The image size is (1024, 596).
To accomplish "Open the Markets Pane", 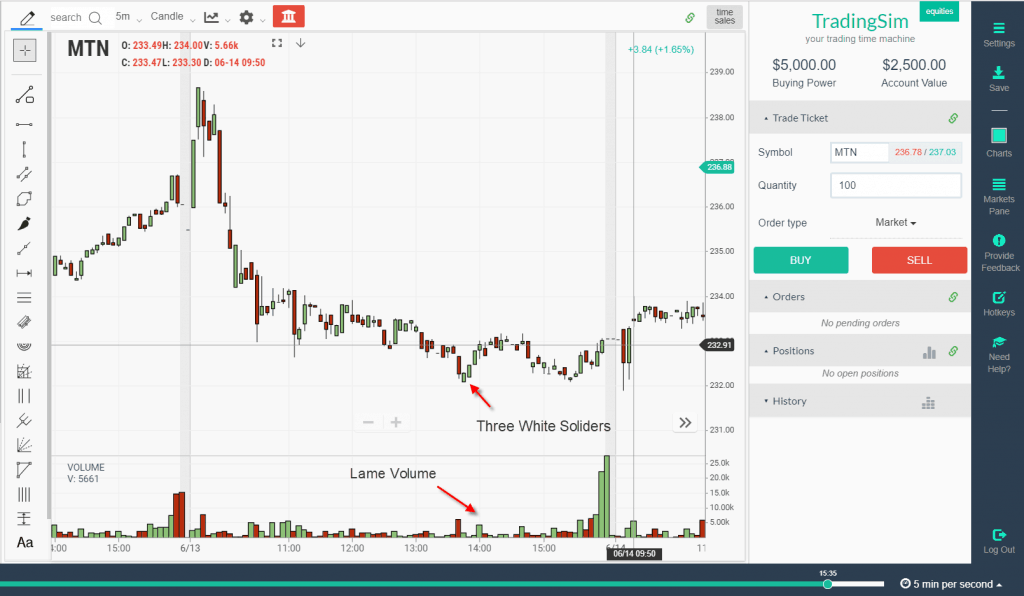I will coord(998,194).
